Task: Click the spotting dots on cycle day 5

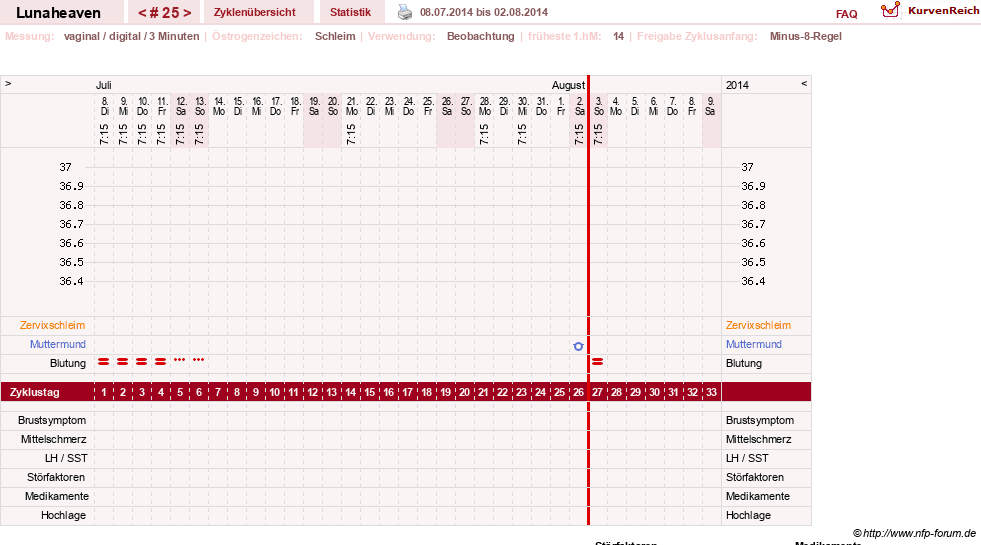Action: [x=180, y=360]
